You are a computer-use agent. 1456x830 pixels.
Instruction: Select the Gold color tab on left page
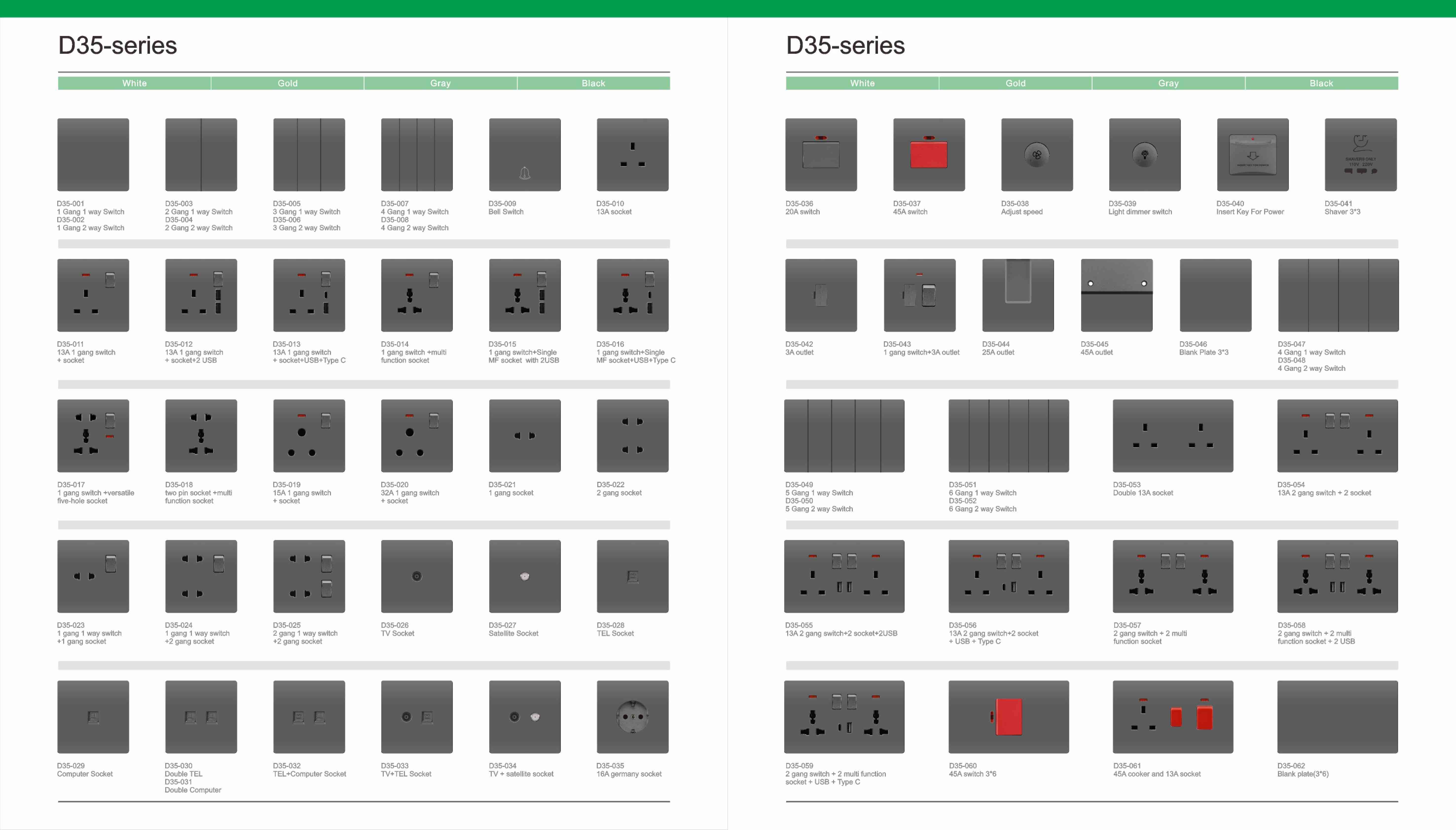(x=287, y=83)
